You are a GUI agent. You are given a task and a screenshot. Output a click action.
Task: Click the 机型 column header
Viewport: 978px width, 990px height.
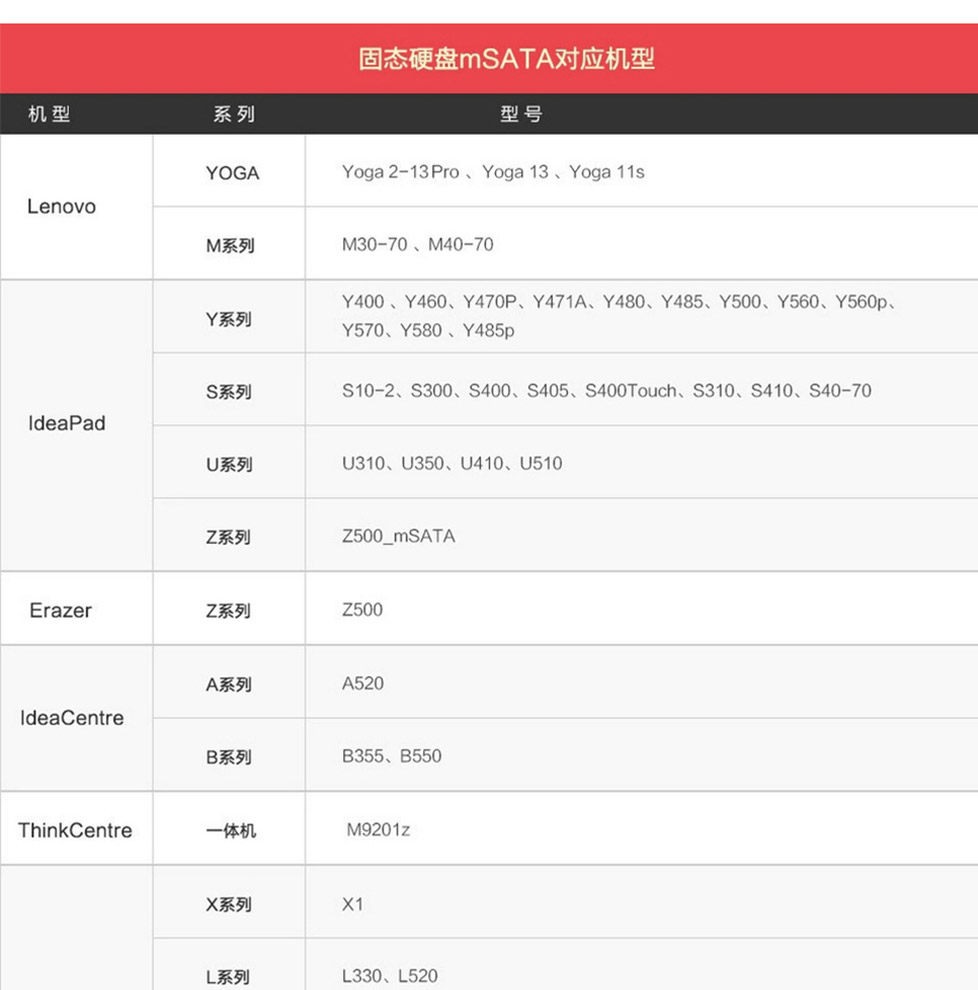click(49, 114)
